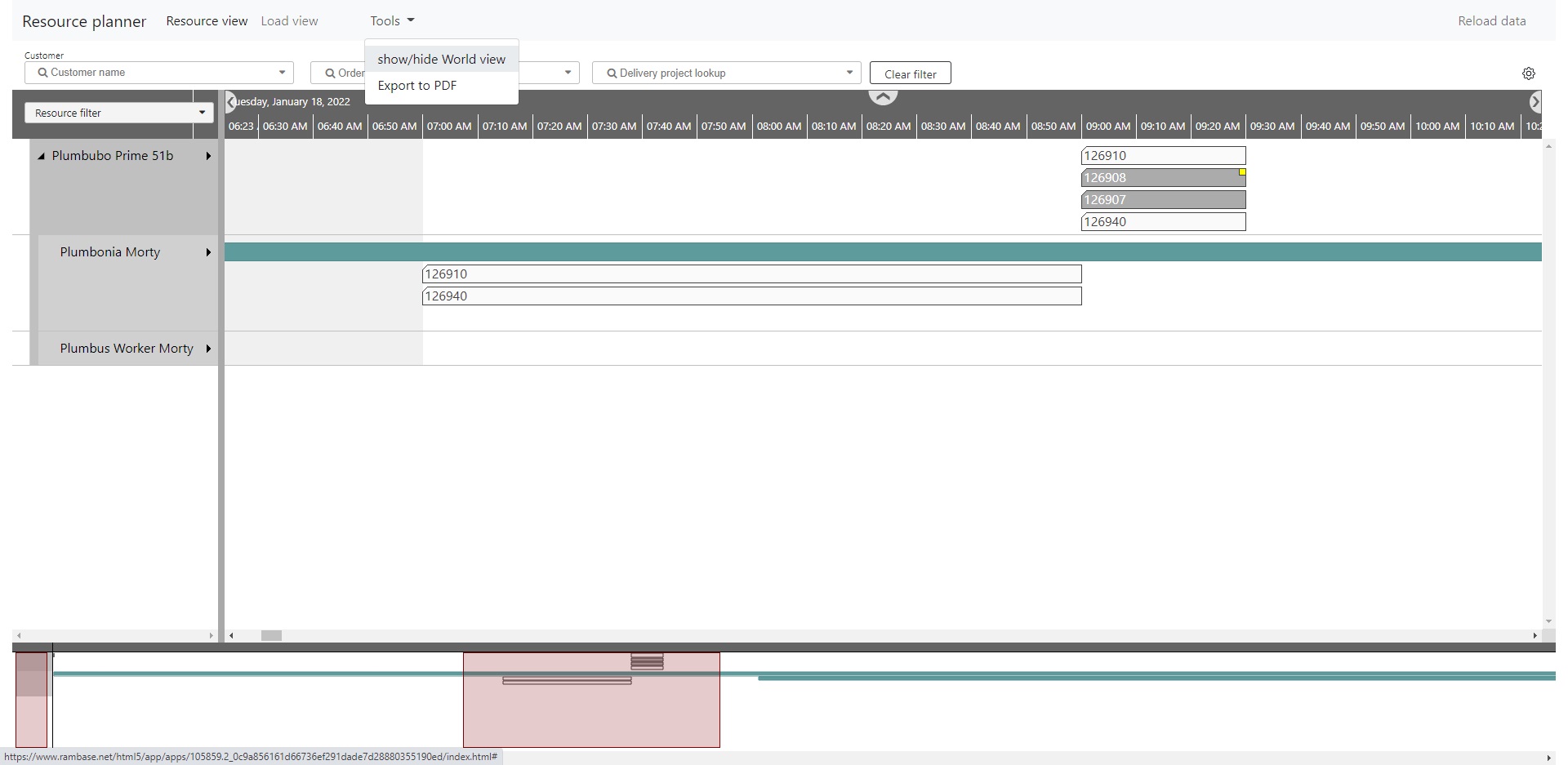Click the timeline previous arrow icon
This screenshot has width=1568, height=765.
click(x=231, y=102)
